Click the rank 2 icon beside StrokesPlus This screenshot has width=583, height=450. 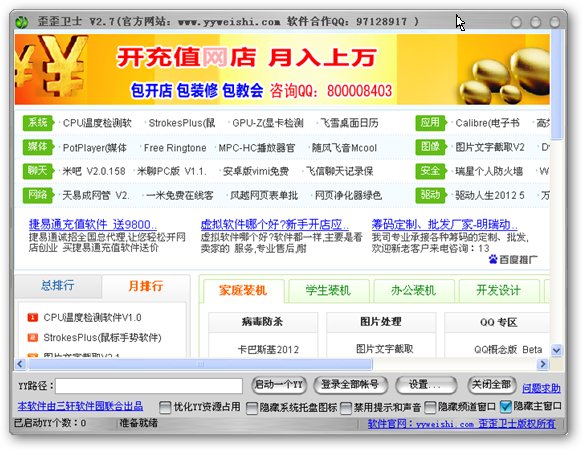[32, 338]
